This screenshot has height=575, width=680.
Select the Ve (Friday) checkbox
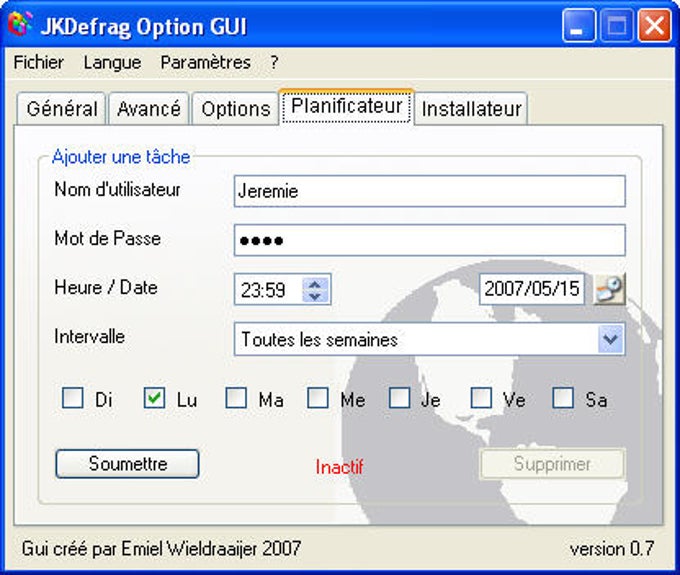tap(481, 398)
